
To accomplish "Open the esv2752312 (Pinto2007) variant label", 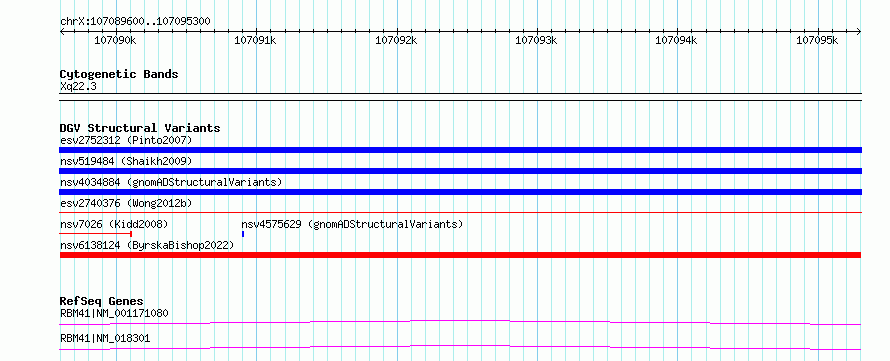I will coord(126,140).
